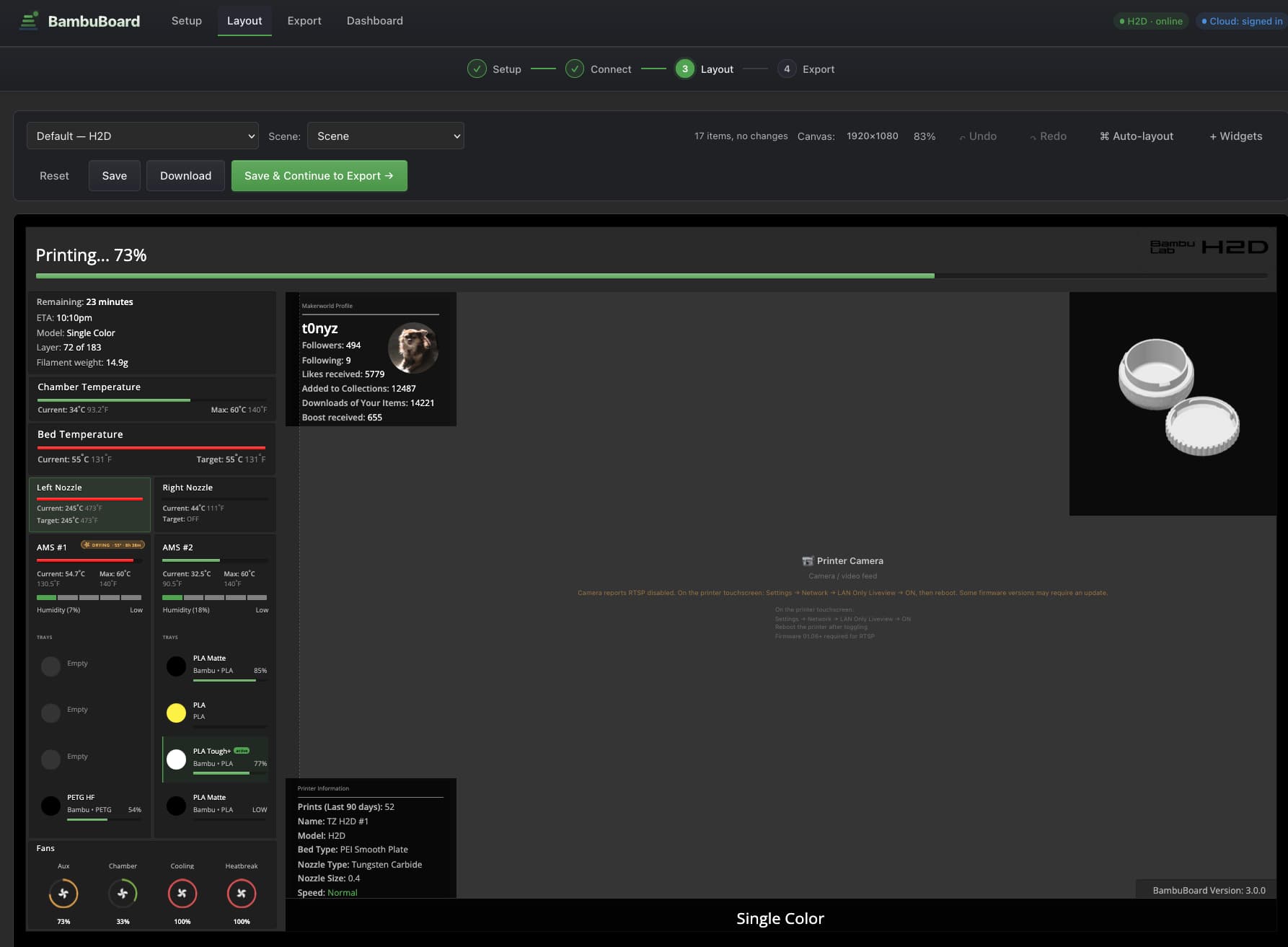
Task: Click the step 3 Layout circle
Action: point(685,69)
